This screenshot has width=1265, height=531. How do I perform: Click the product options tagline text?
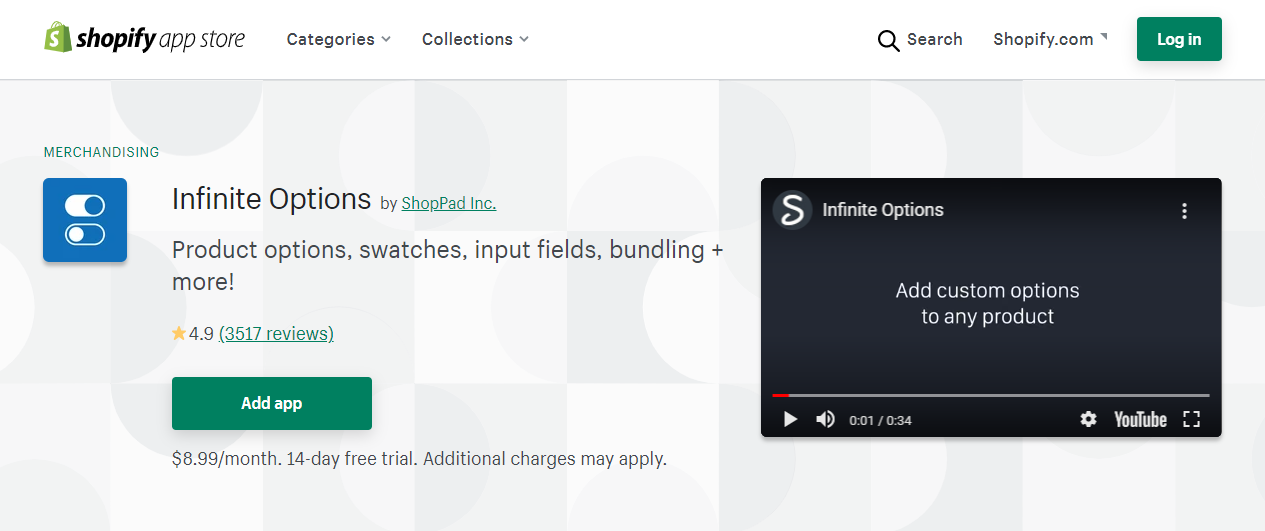pos(448,265)
